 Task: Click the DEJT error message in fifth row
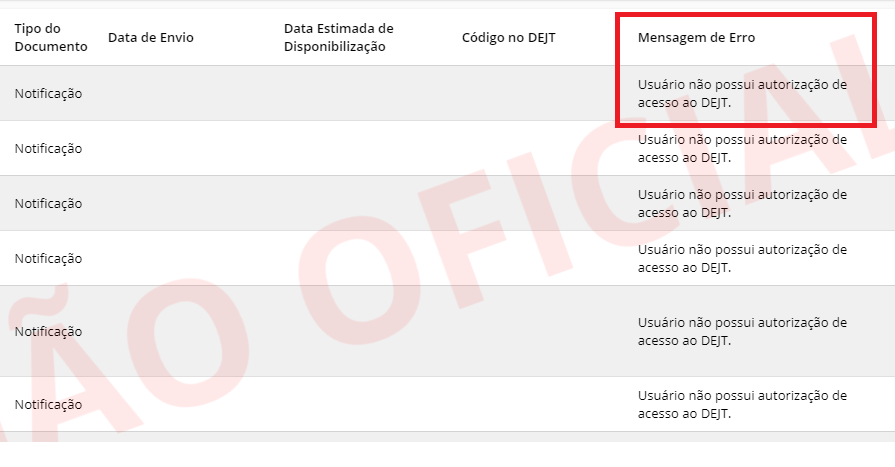click(x=742, y=332)
